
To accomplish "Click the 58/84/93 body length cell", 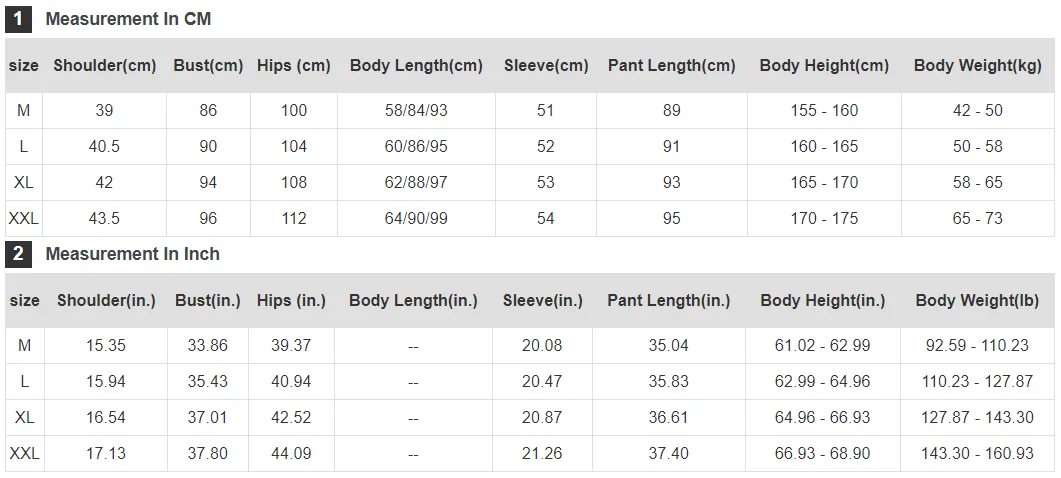I will click(416, 110).
